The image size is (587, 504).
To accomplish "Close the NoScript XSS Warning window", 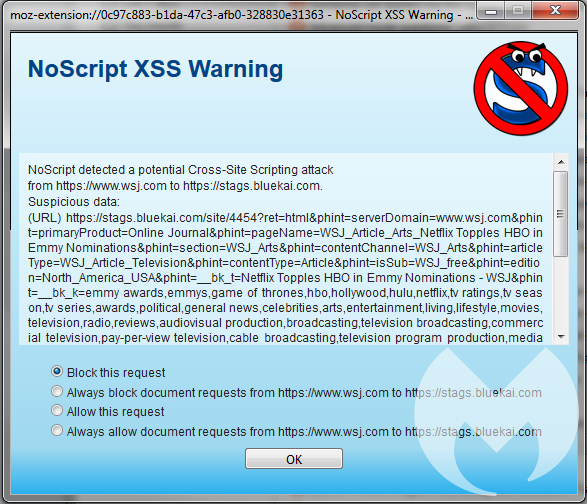I will [555, 11].
